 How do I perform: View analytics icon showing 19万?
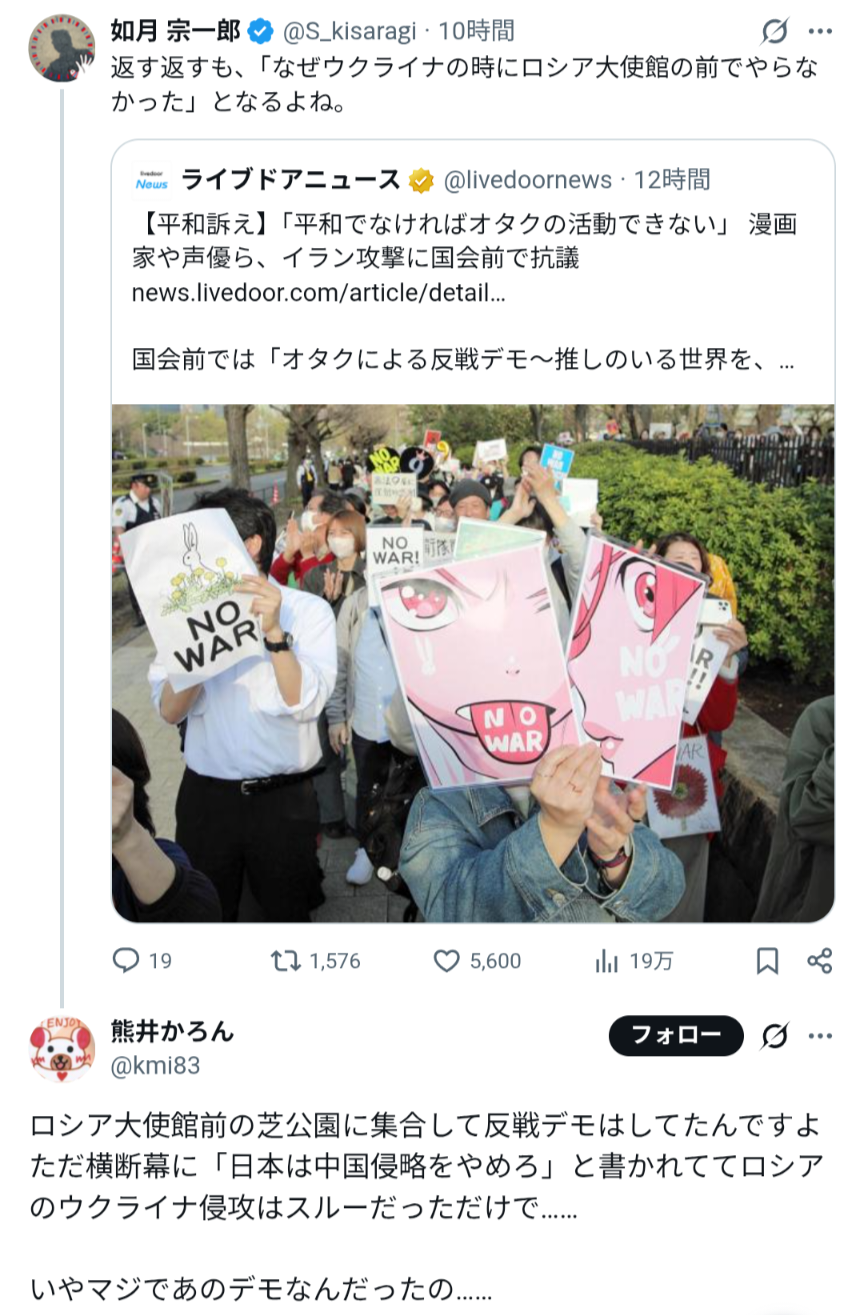606,961
